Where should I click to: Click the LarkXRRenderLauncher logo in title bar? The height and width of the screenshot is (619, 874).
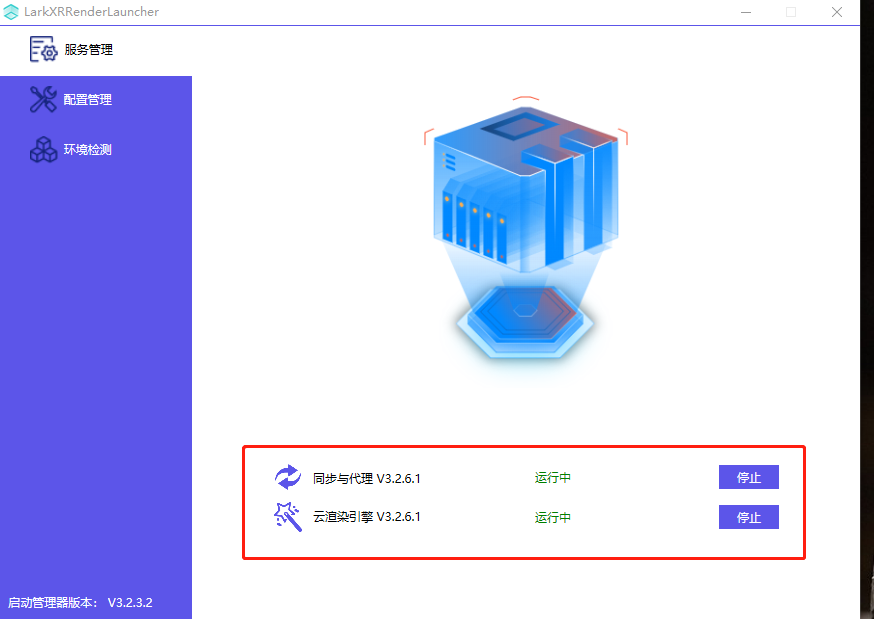tap(11, 12)
